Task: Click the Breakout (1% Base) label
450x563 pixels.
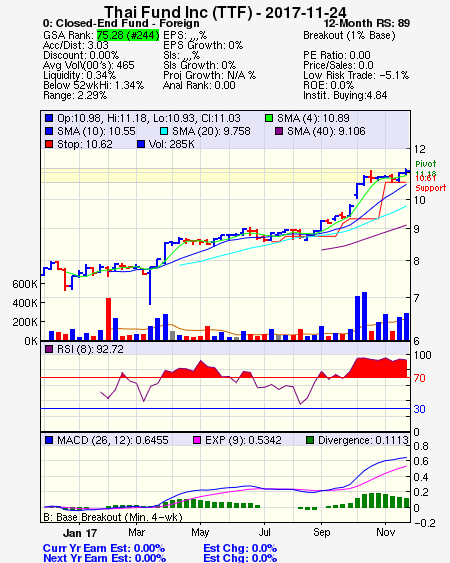Action: click(x=349, y=35)
